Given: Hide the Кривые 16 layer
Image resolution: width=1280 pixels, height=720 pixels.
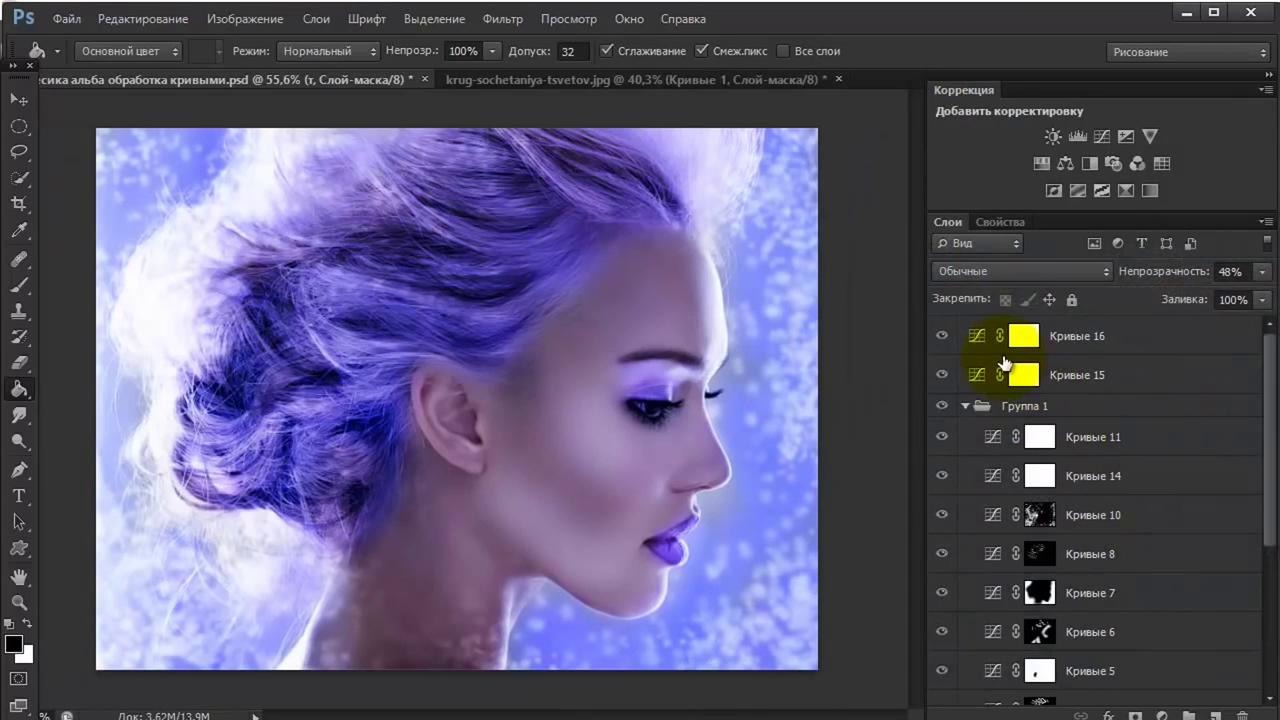Looking at the screenshot, I should [x=942, y=336].
